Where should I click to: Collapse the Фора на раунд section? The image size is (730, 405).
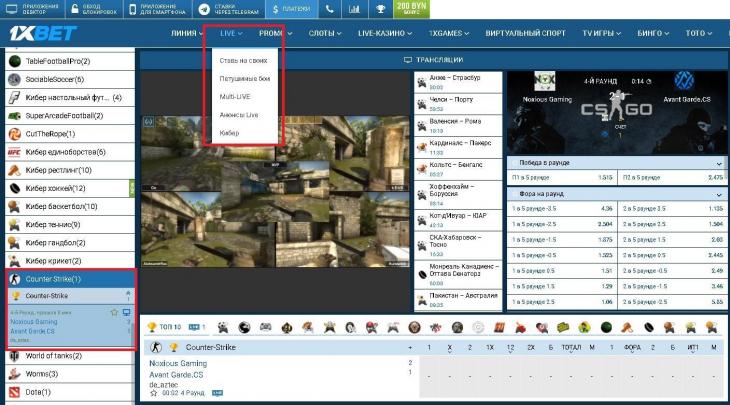719,193
